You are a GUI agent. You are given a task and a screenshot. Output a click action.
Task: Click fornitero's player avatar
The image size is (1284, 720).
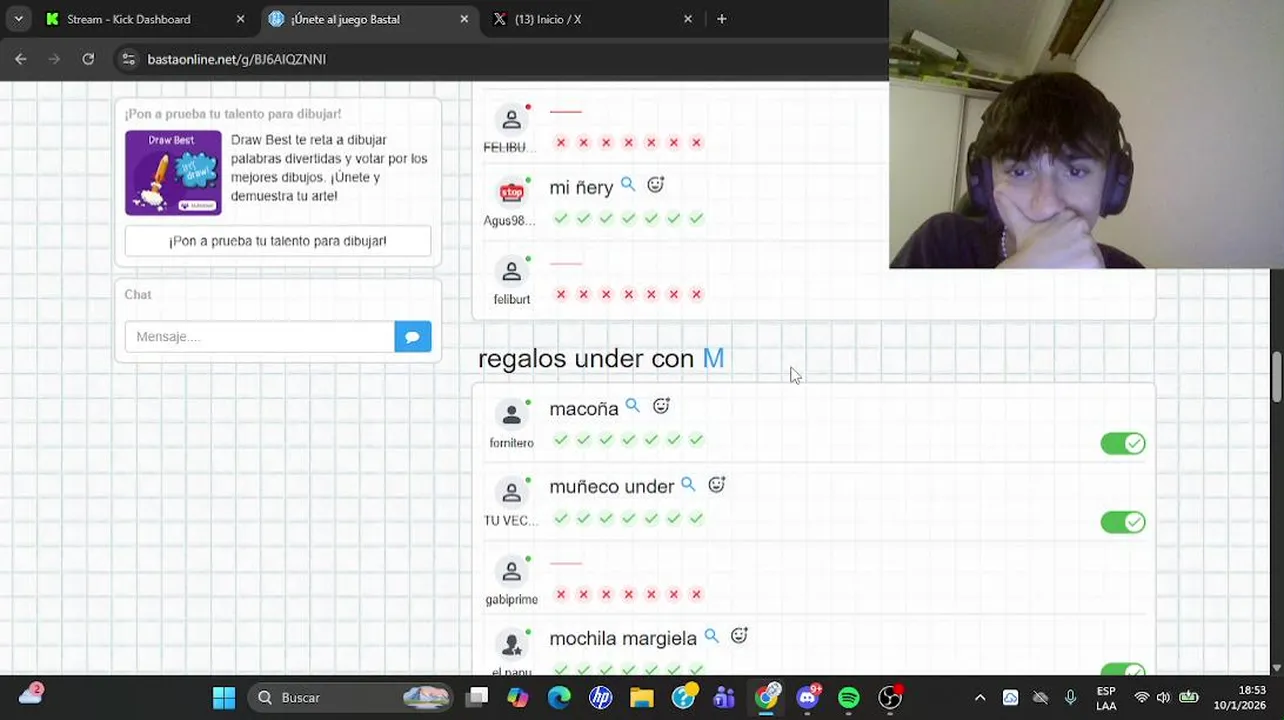click(x=511, y=414)
